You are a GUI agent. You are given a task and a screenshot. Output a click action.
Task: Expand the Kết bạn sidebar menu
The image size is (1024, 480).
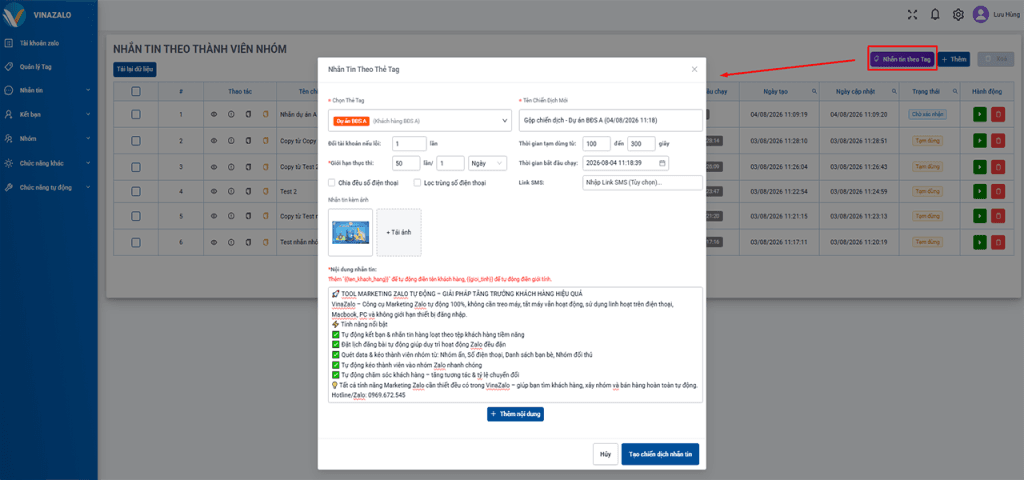click(x=49, y=114)
